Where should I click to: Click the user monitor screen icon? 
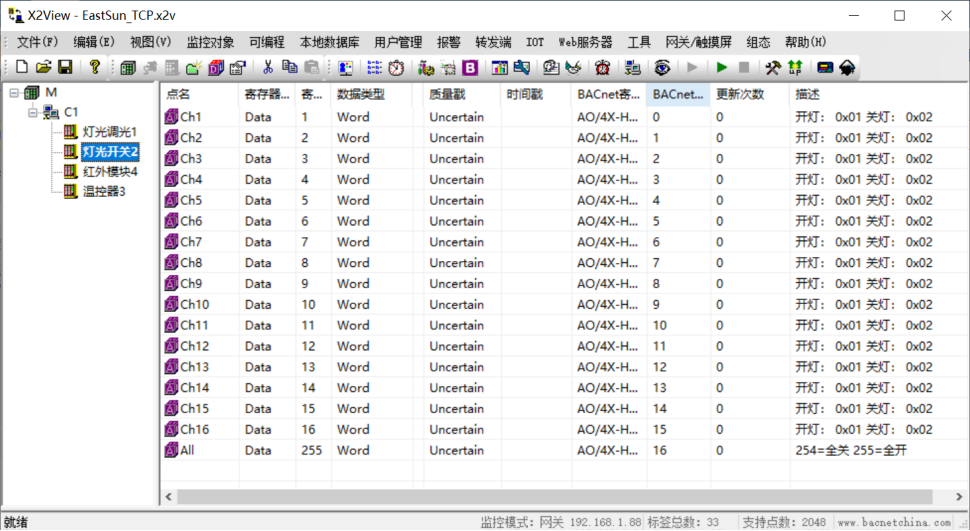click(346, 67)
